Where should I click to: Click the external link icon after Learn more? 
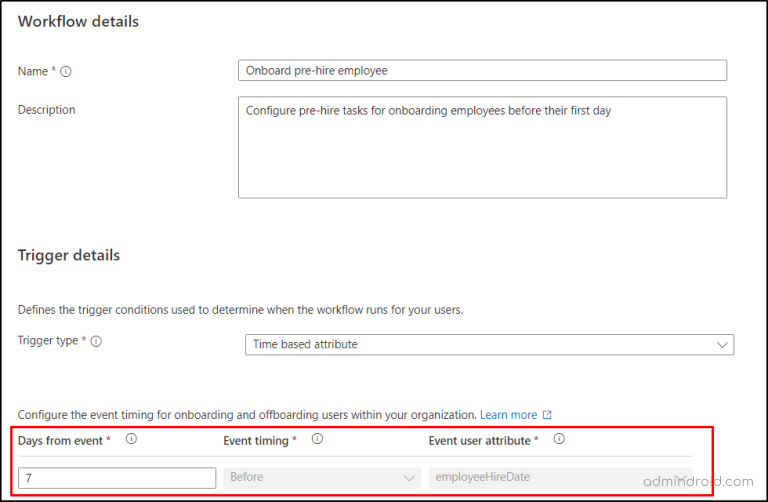(x=547, y=415)
